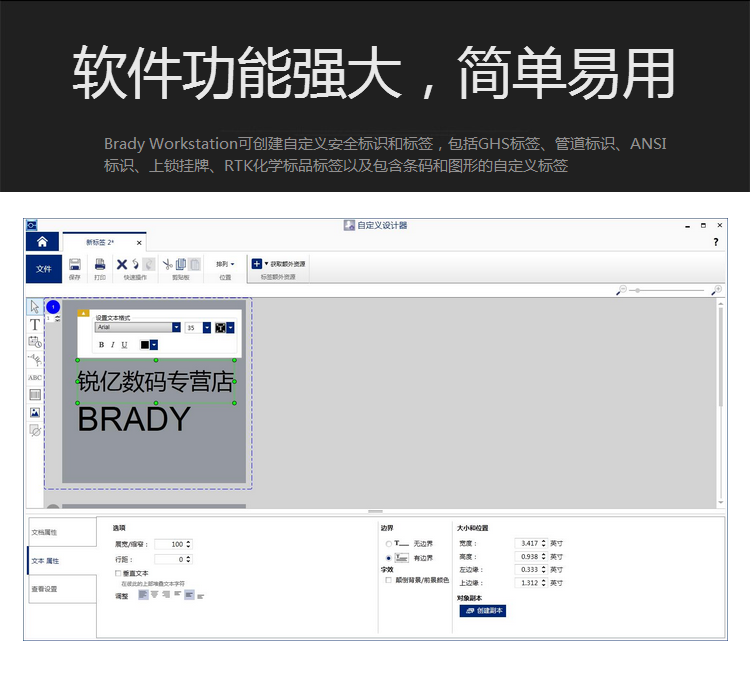Adjust the 行距 stepper arrows

point(188,559)
